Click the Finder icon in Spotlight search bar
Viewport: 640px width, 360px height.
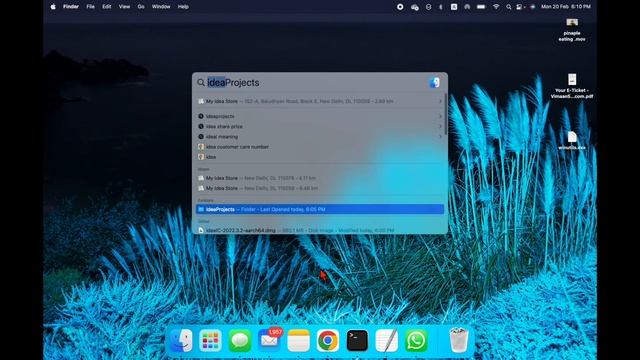pyautogui.click(x=435, y=82)
